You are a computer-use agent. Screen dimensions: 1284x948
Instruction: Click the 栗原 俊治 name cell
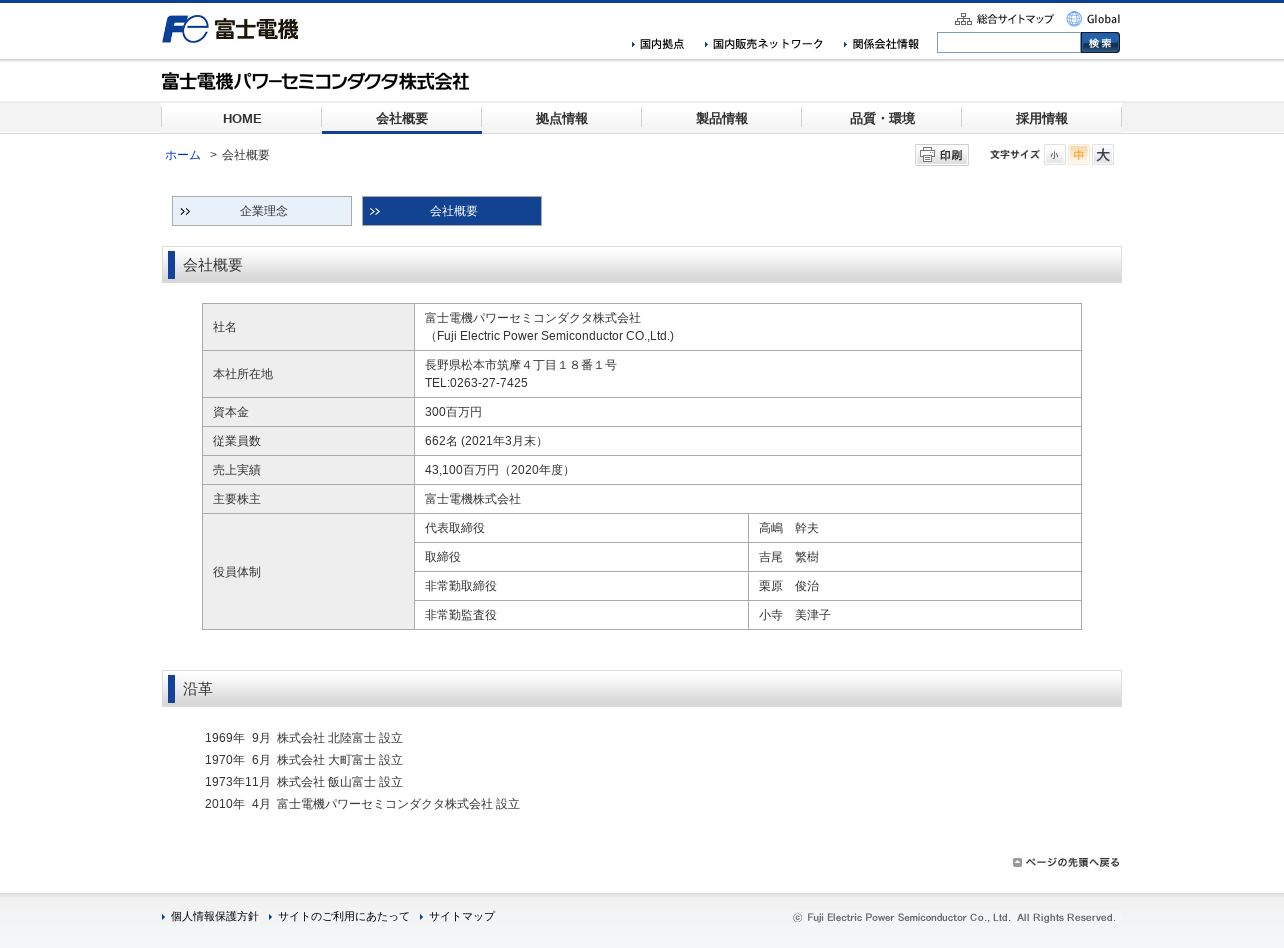pos(915,586)
